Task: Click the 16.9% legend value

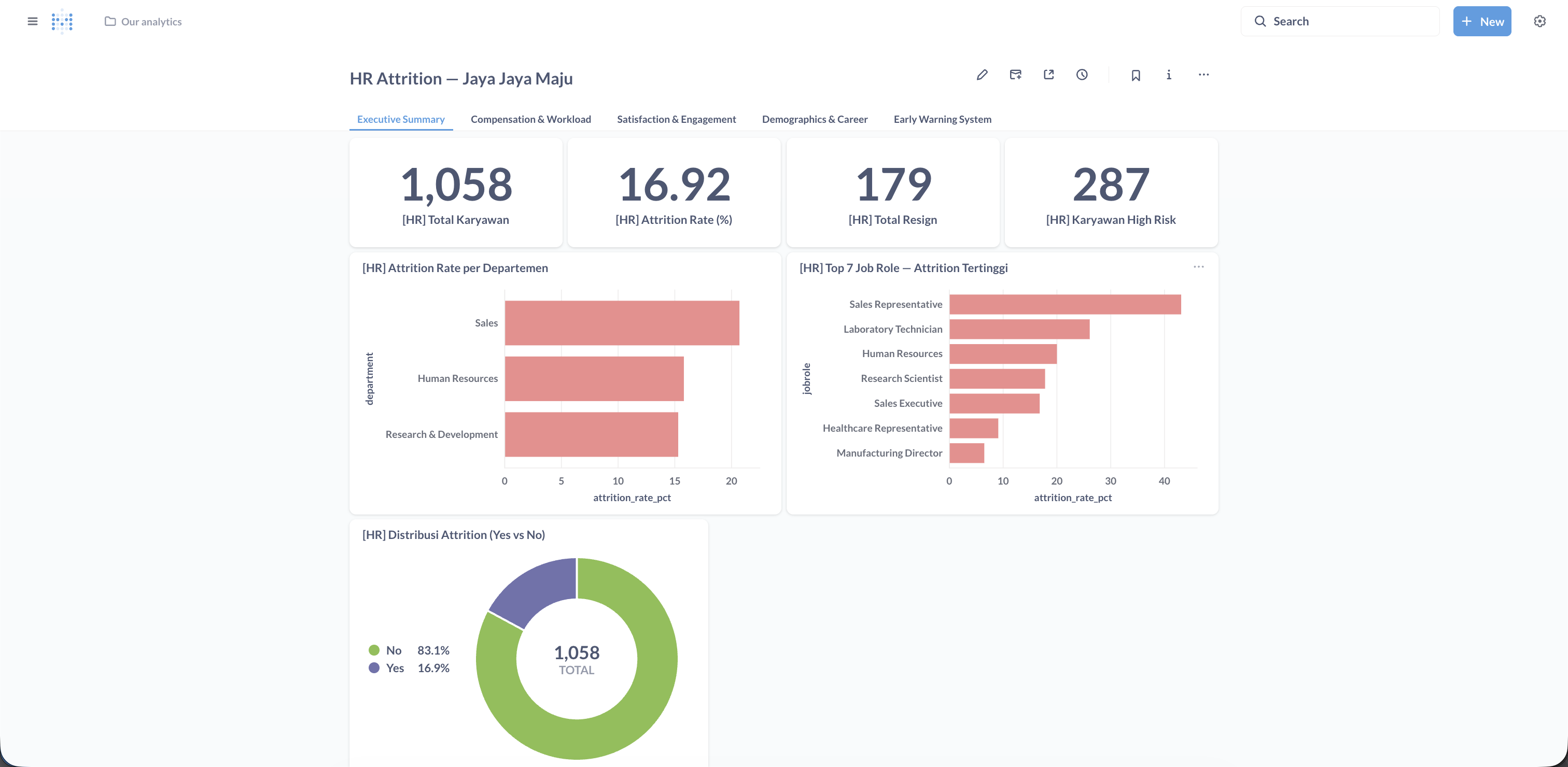Action: (x=433, y=668)
